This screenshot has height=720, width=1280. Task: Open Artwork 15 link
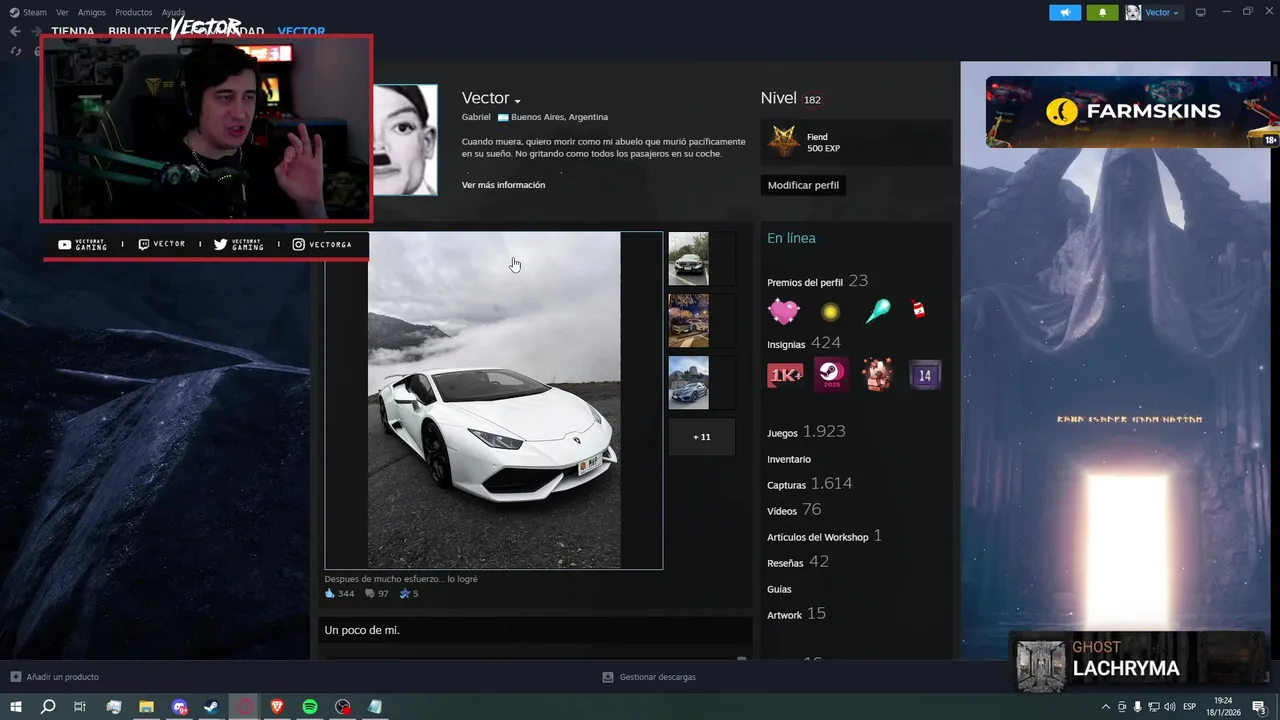click(x=796, y=614)
